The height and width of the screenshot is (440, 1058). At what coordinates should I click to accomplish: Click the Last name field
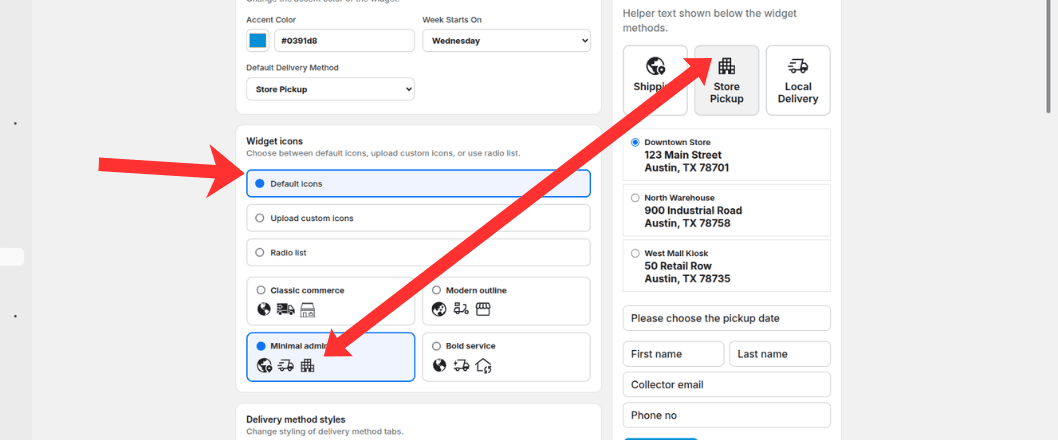tap(780, 354)
